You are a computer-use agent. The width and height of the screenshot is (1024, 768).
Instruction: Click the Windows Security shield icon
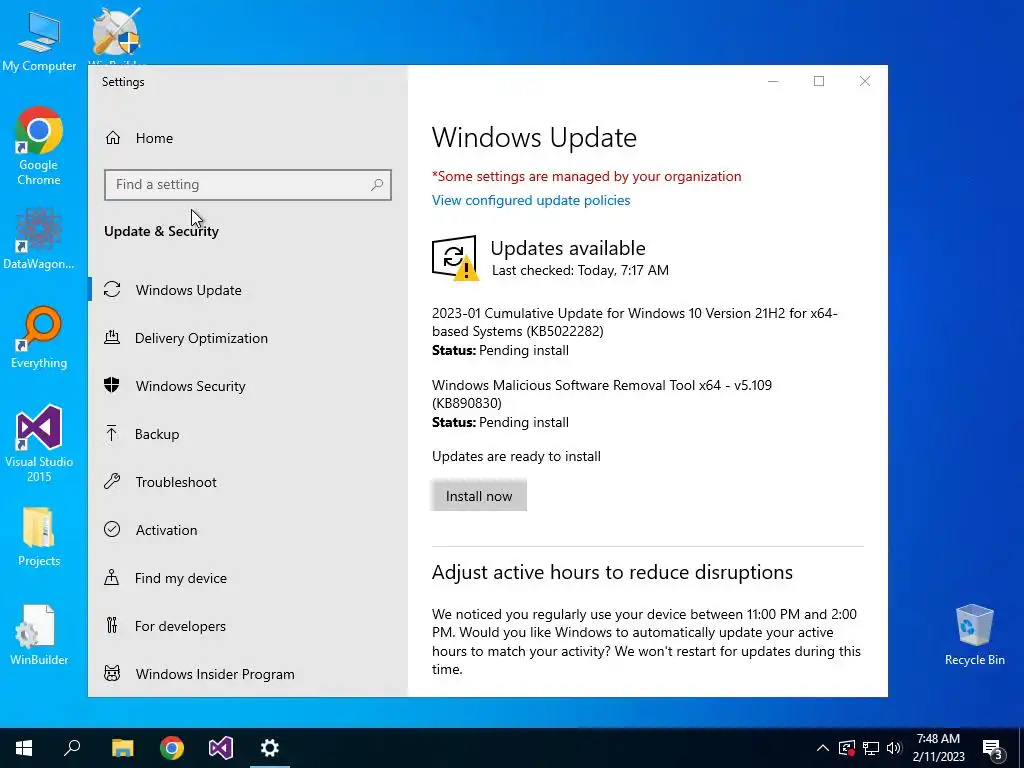click(112, 385)
